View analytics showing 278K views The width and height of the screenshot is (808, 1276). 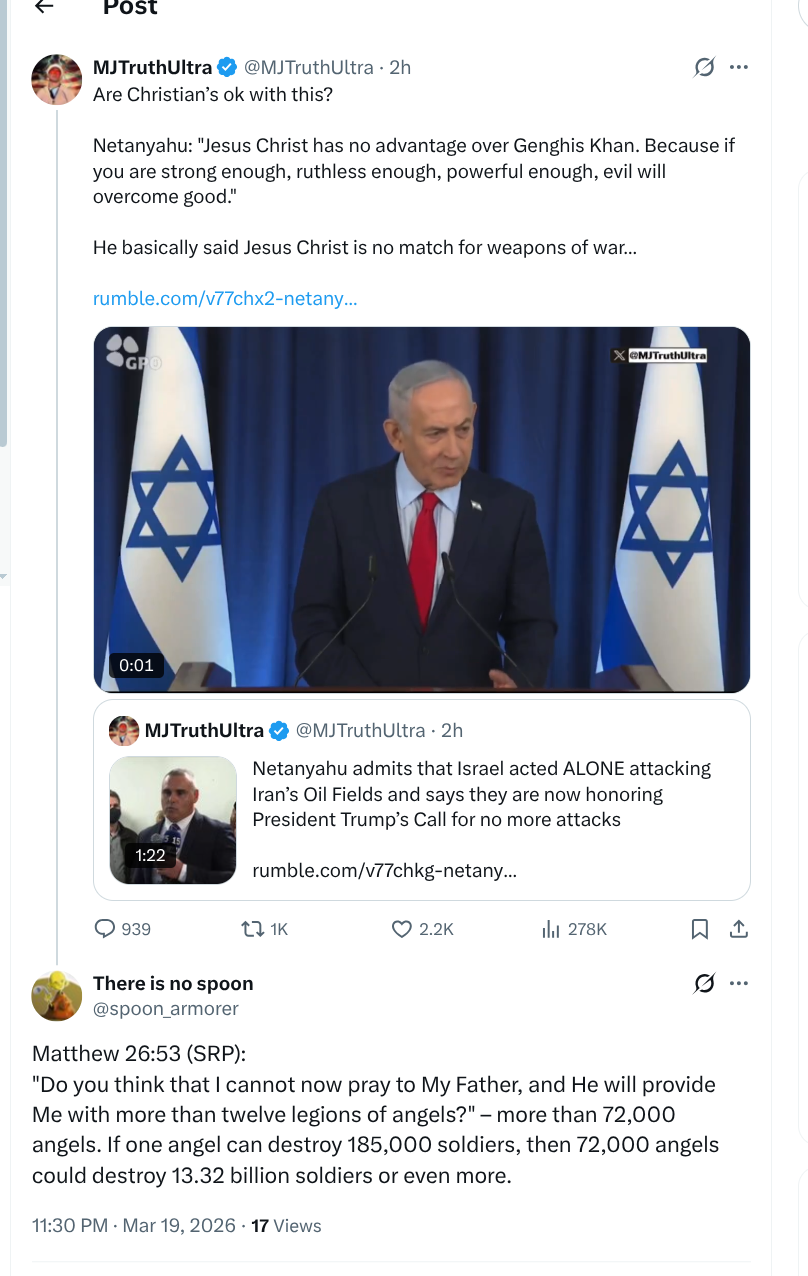coord(550,929)
